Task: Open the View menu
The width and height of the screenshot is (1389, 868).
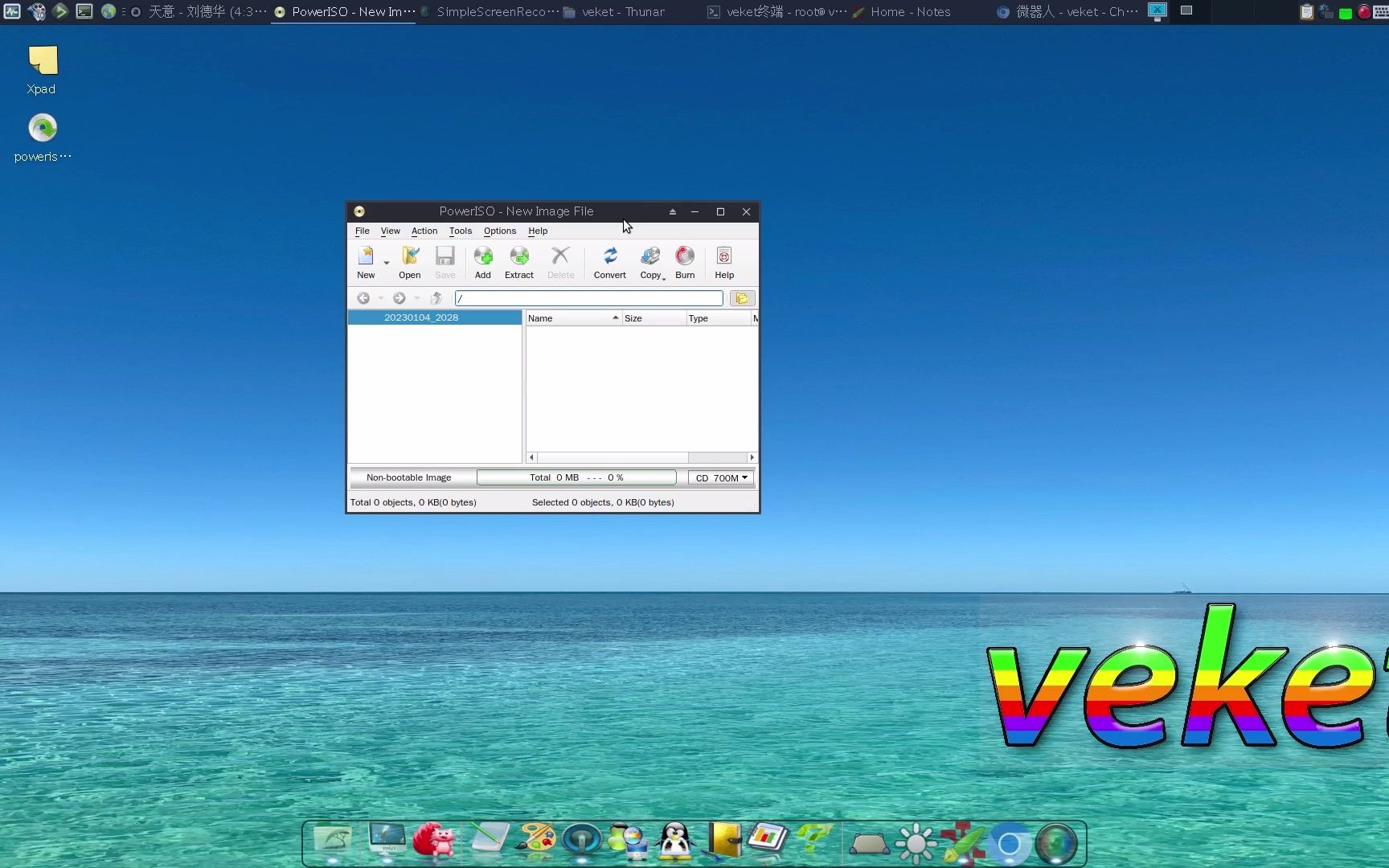Action: [391, 231]
